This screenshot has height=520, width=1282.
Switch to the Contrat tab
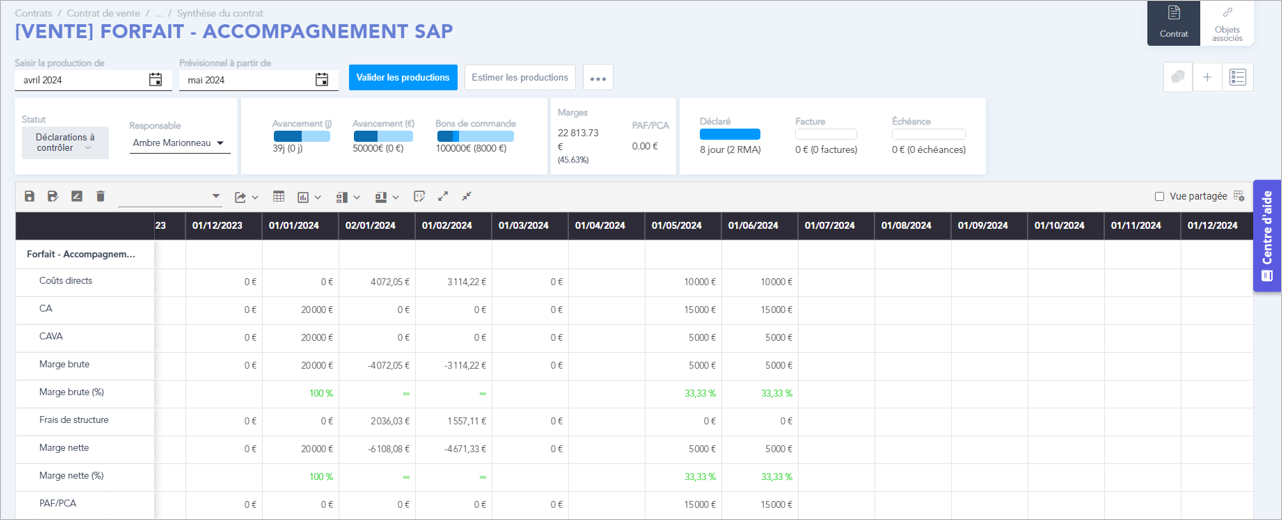click(1174, 23)
